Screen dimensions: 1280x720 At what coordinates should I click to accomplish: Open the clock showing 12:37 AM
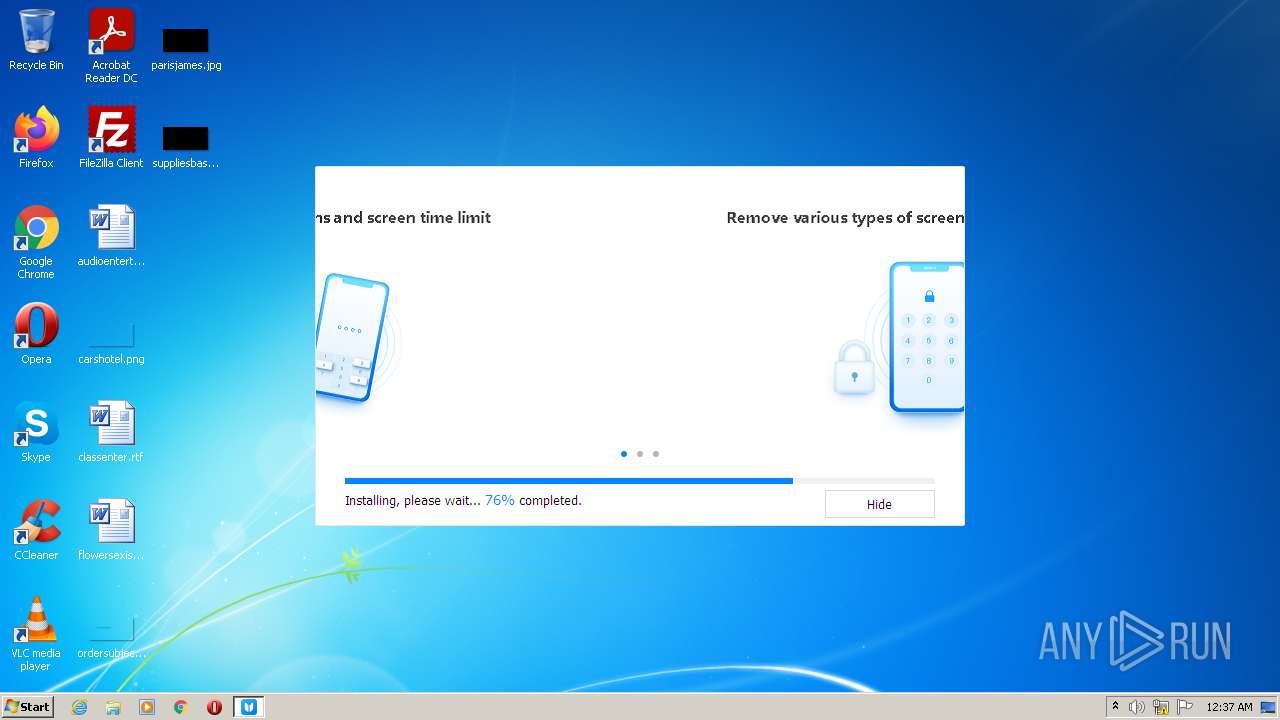tap(1229, 707)
